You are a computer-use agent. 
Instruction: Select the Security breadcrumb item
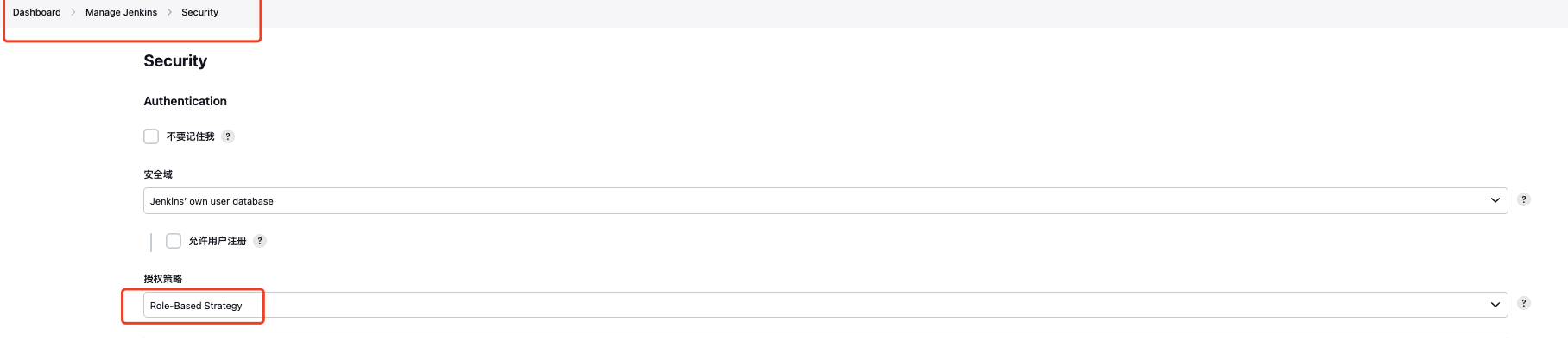(x=199, y=12)
